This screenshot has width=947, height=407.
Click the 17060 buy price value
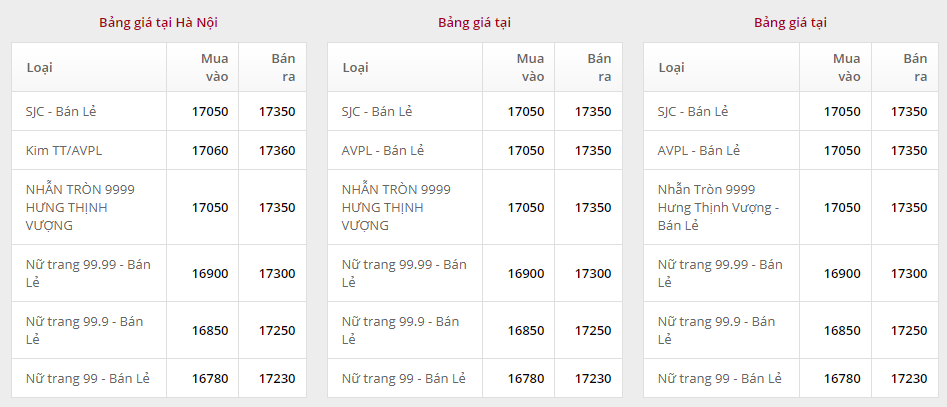click(x=210, y=150)
